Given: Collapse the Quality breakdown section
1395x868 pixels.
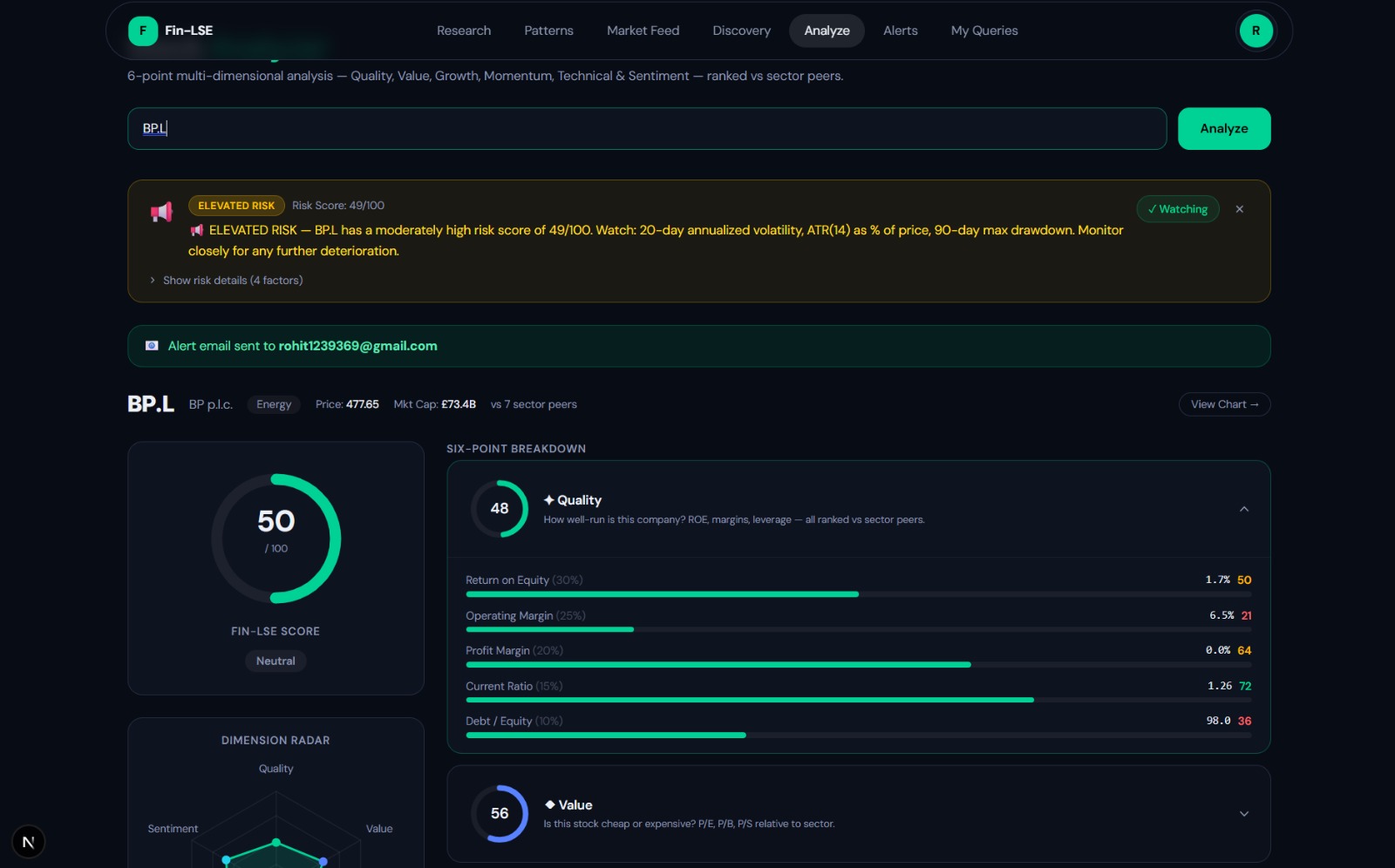Looking at the screenshot, I should [x=1244, y=509].
